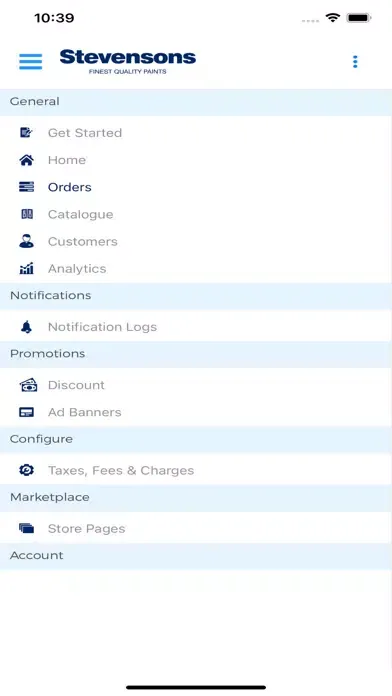
Task: Tap the 10:39 clock in status bar
Action: pos(54,18)
